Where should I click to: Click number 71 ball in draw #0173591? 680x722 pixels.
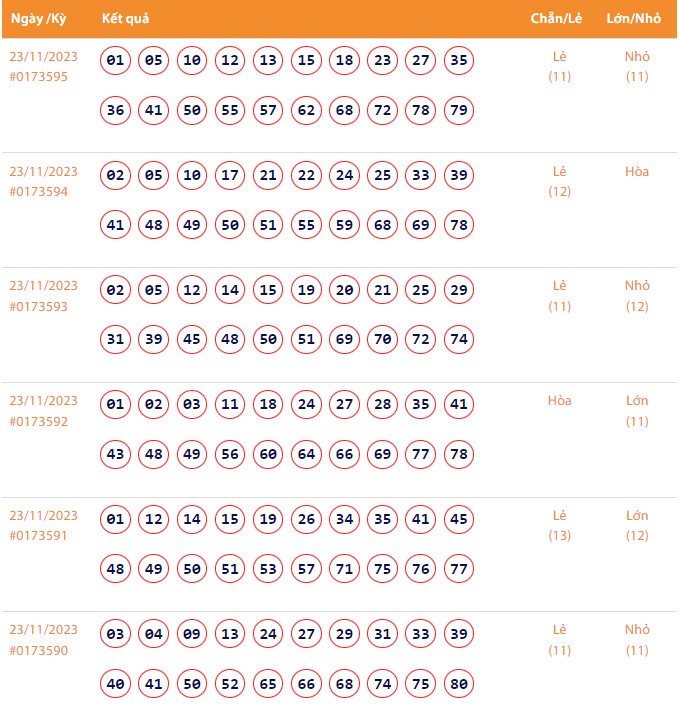click(x=345, y=569)
